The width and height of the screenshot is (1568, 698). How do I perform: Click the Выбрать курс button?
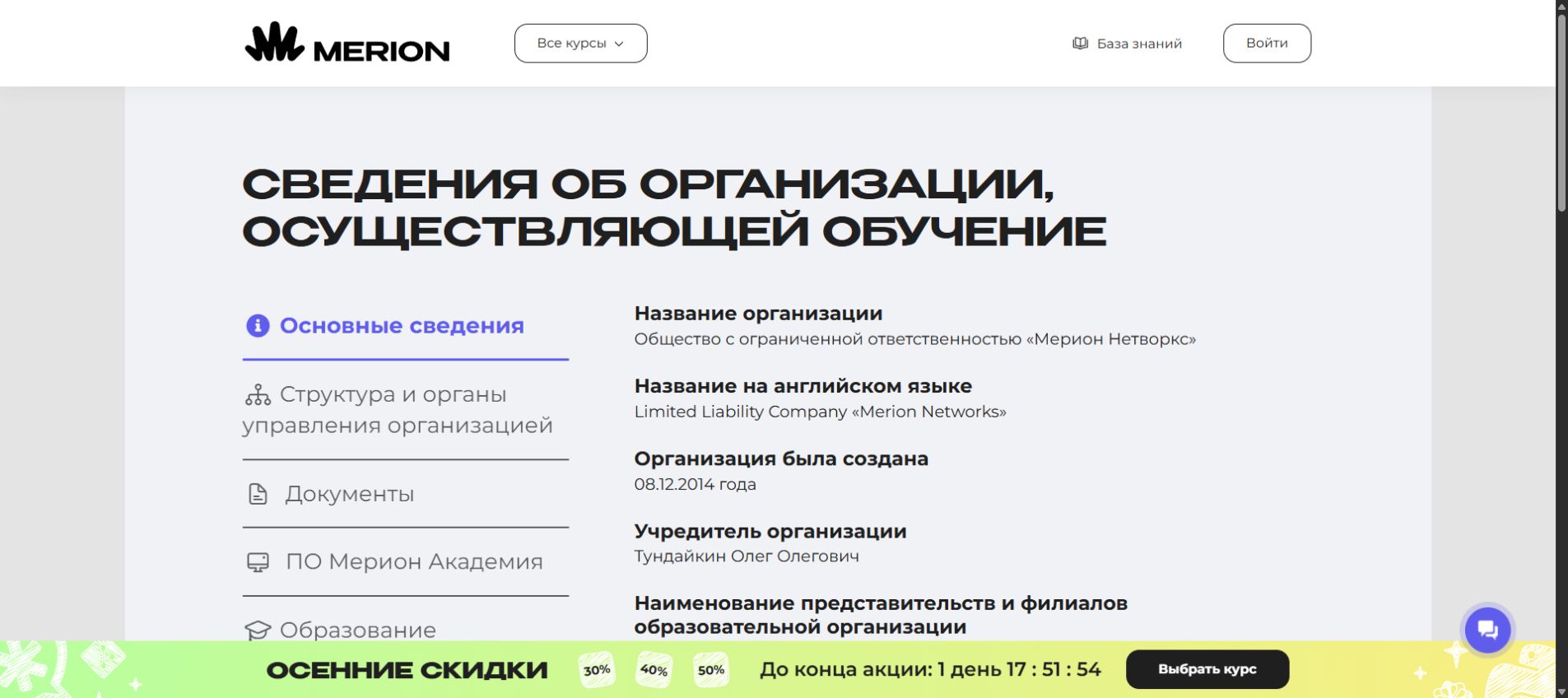click(1207, 669)
